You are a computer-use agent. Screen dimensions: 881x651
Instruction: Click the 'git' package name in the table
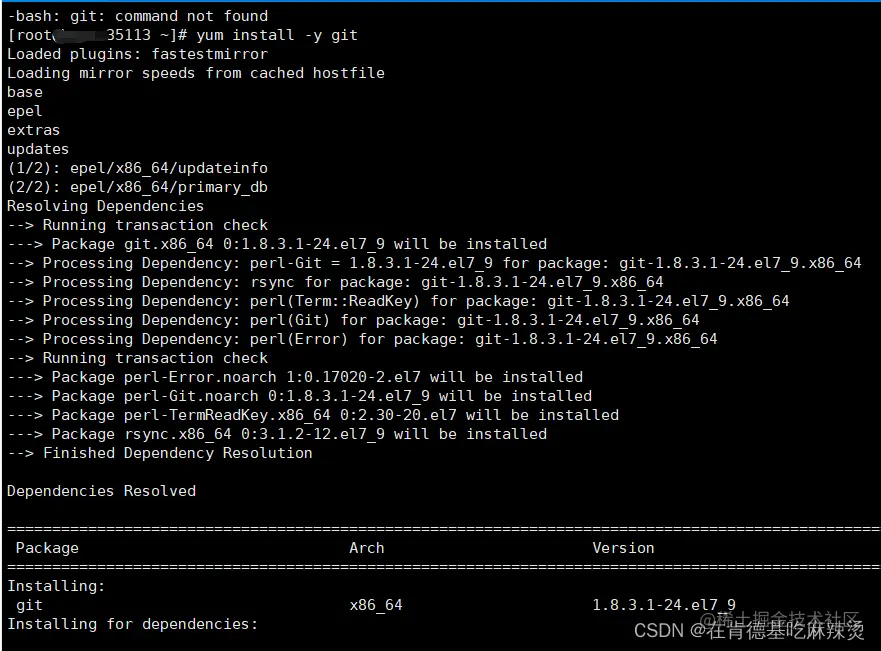click(29, 606)
